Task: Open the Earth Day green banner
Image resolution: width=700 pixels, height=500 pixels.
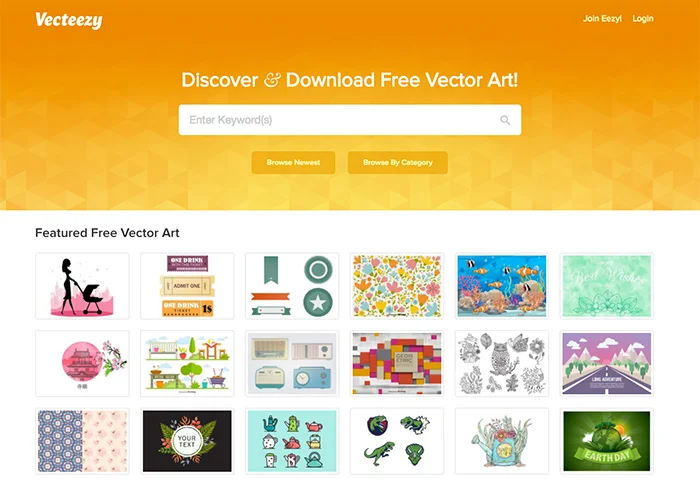Action: point(607,441)
